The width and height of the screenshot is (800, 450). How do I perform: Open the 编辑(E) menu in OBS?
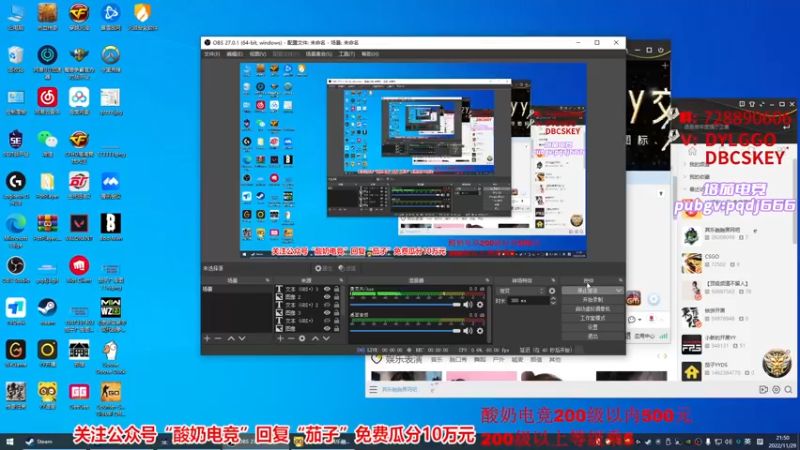coord(235,54)
